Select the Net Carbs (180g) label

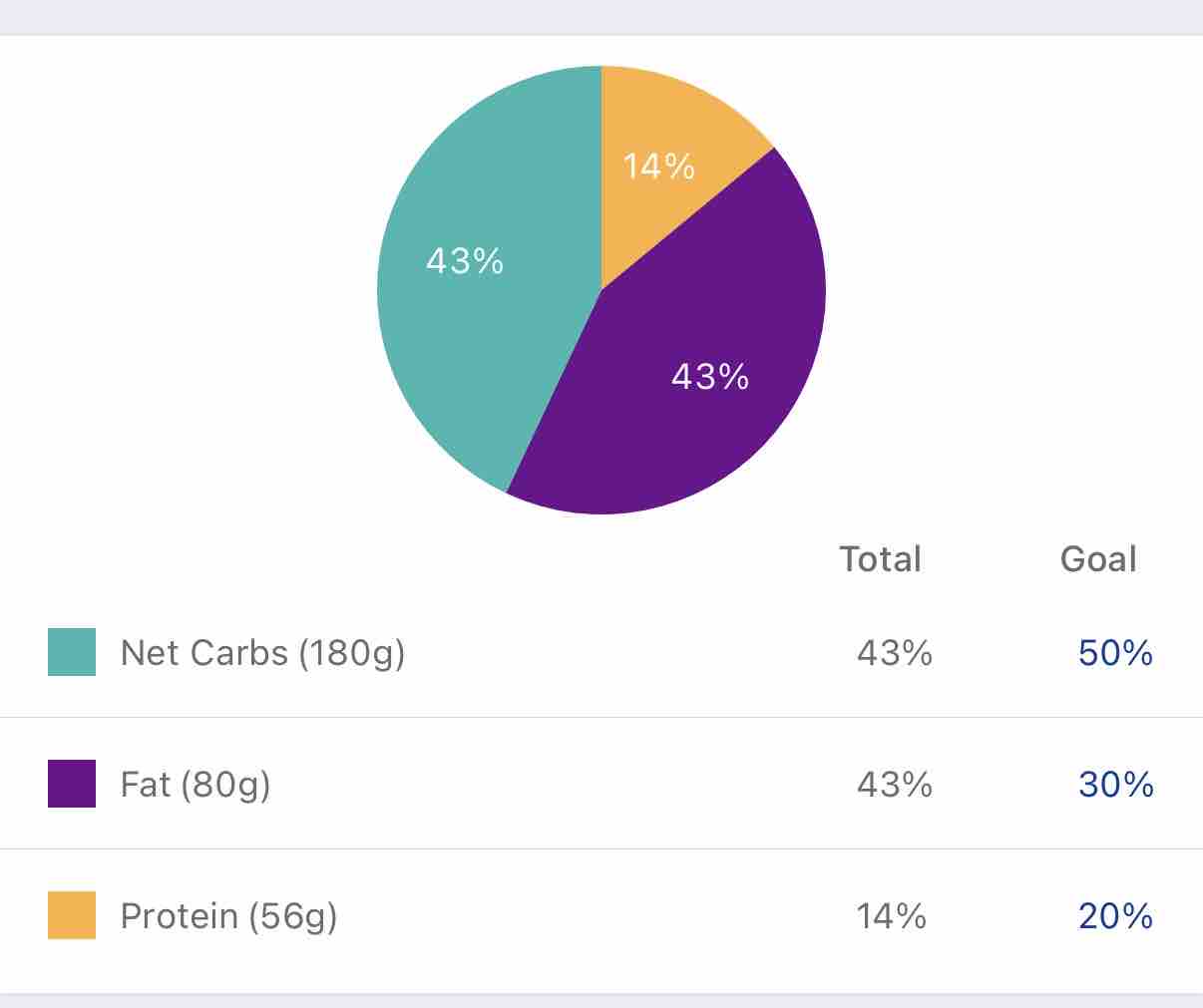pyautogui.click(x=262, y=653)
